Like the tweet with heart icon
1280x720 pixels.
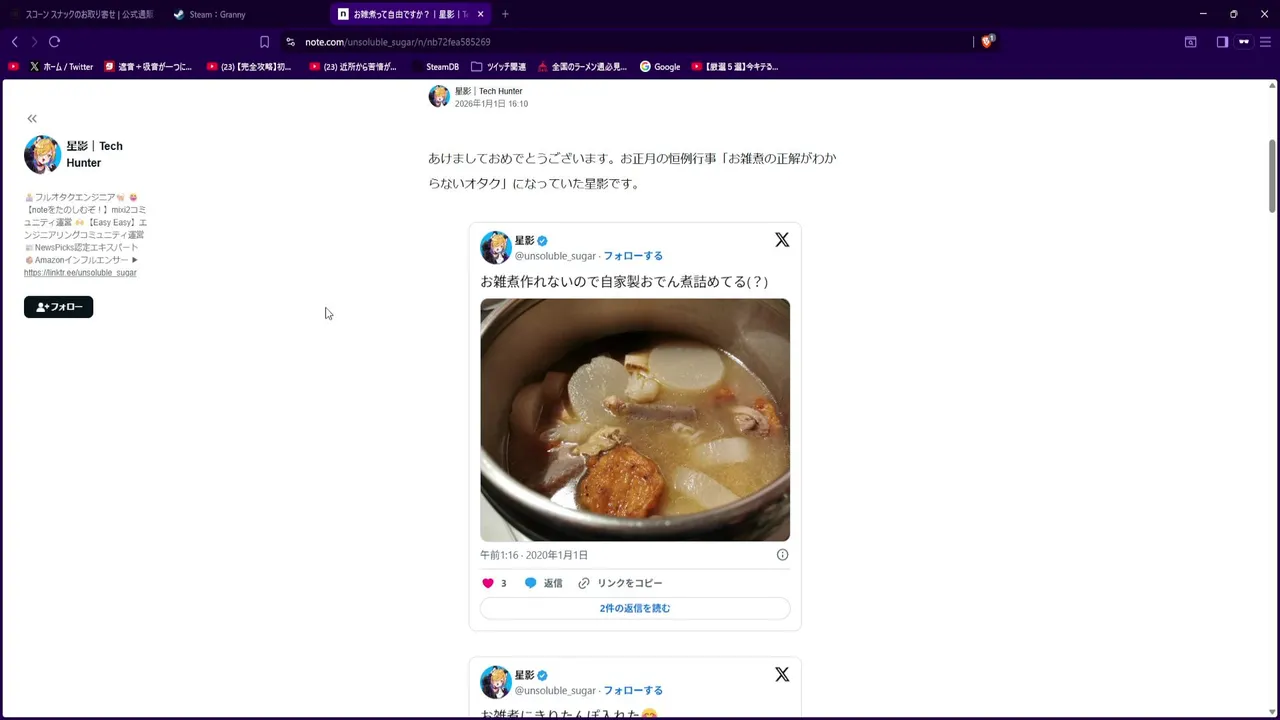coord(488,583)
